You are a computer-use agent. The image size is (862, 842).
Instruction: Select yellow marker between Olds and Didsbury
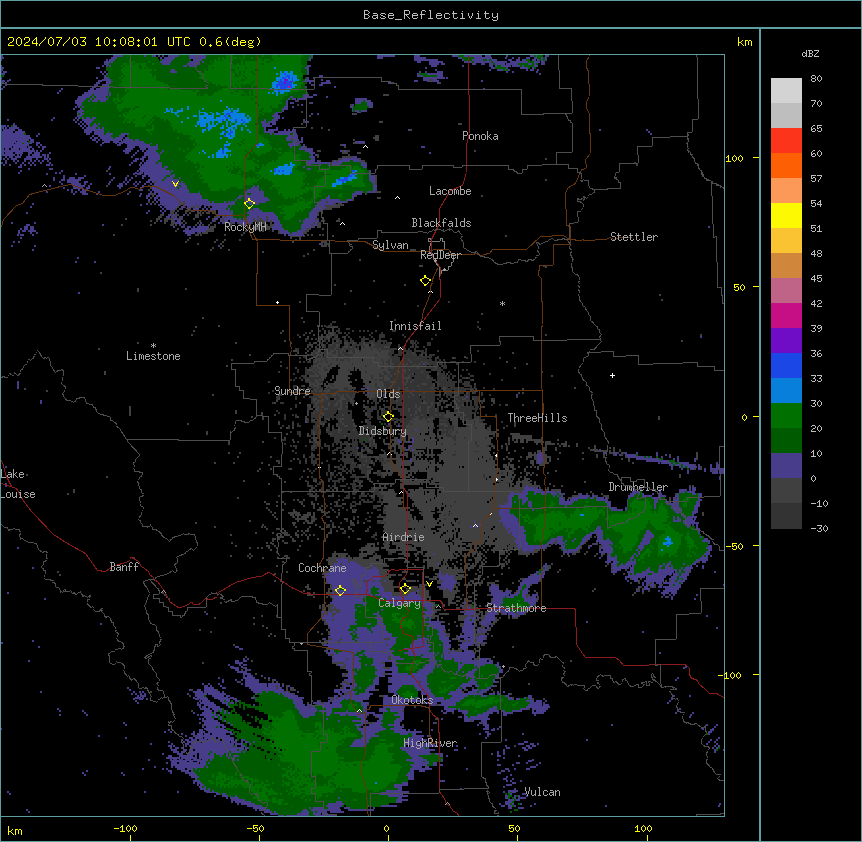pos(388,416)
